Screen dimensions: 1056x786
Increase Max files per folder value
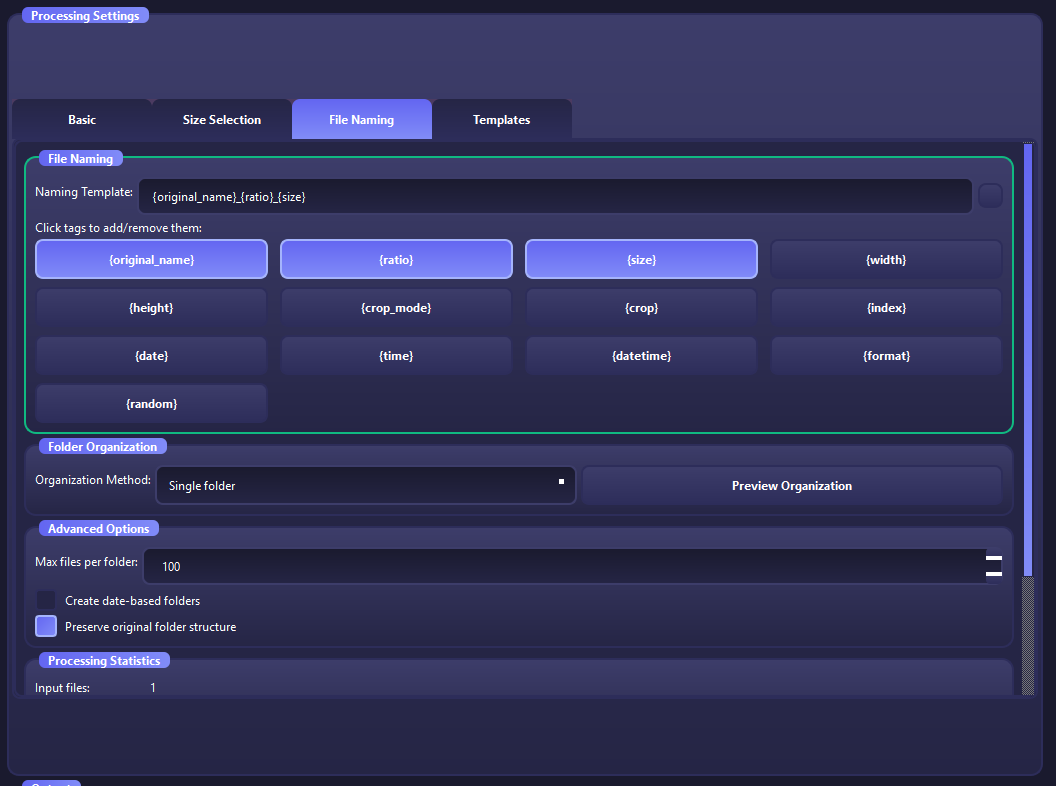click(993, 559)
